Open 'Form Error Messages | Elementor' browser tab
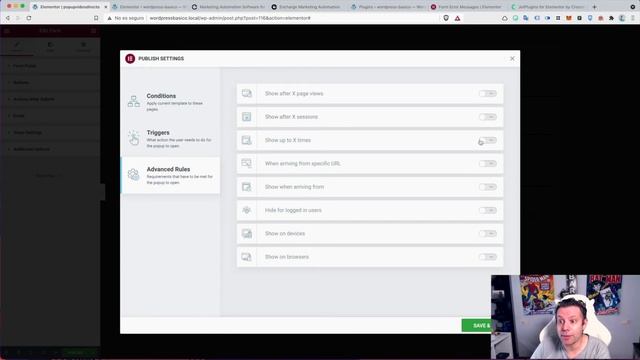 (x=468, y=7)
